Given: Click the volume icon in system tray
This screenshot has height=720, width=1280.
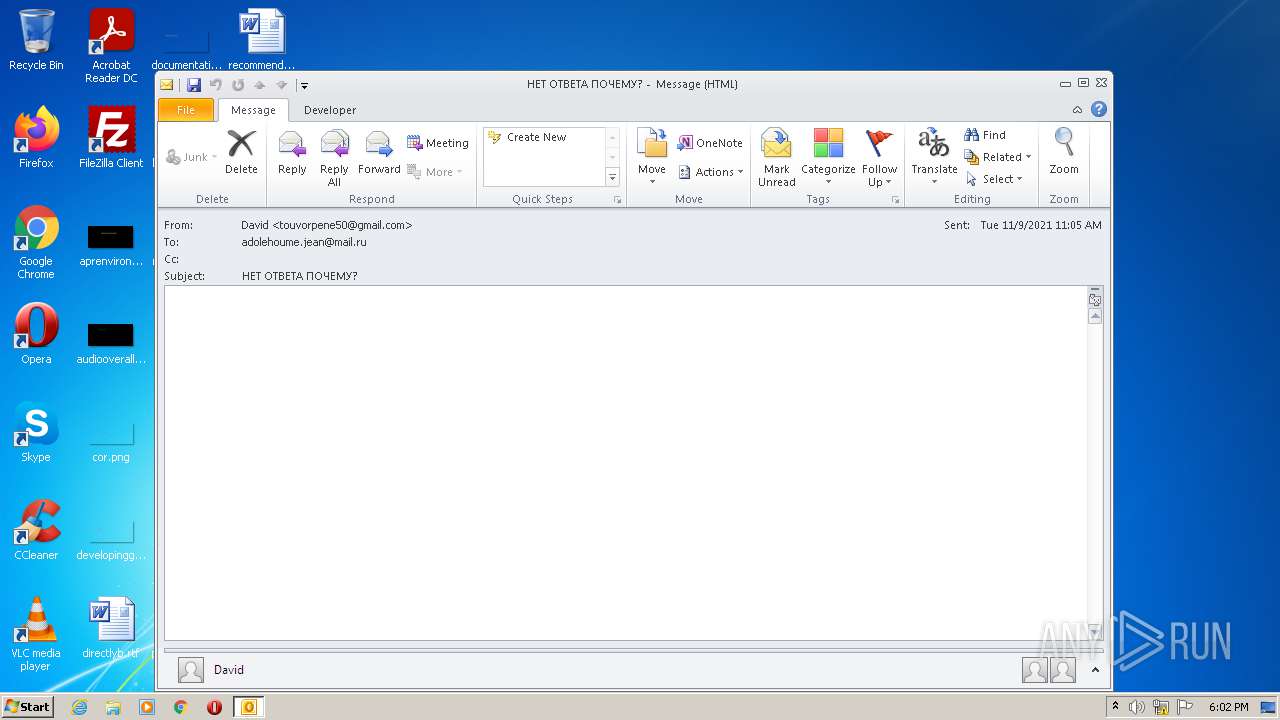Looking at the screenshot, I should [1137, 707].
